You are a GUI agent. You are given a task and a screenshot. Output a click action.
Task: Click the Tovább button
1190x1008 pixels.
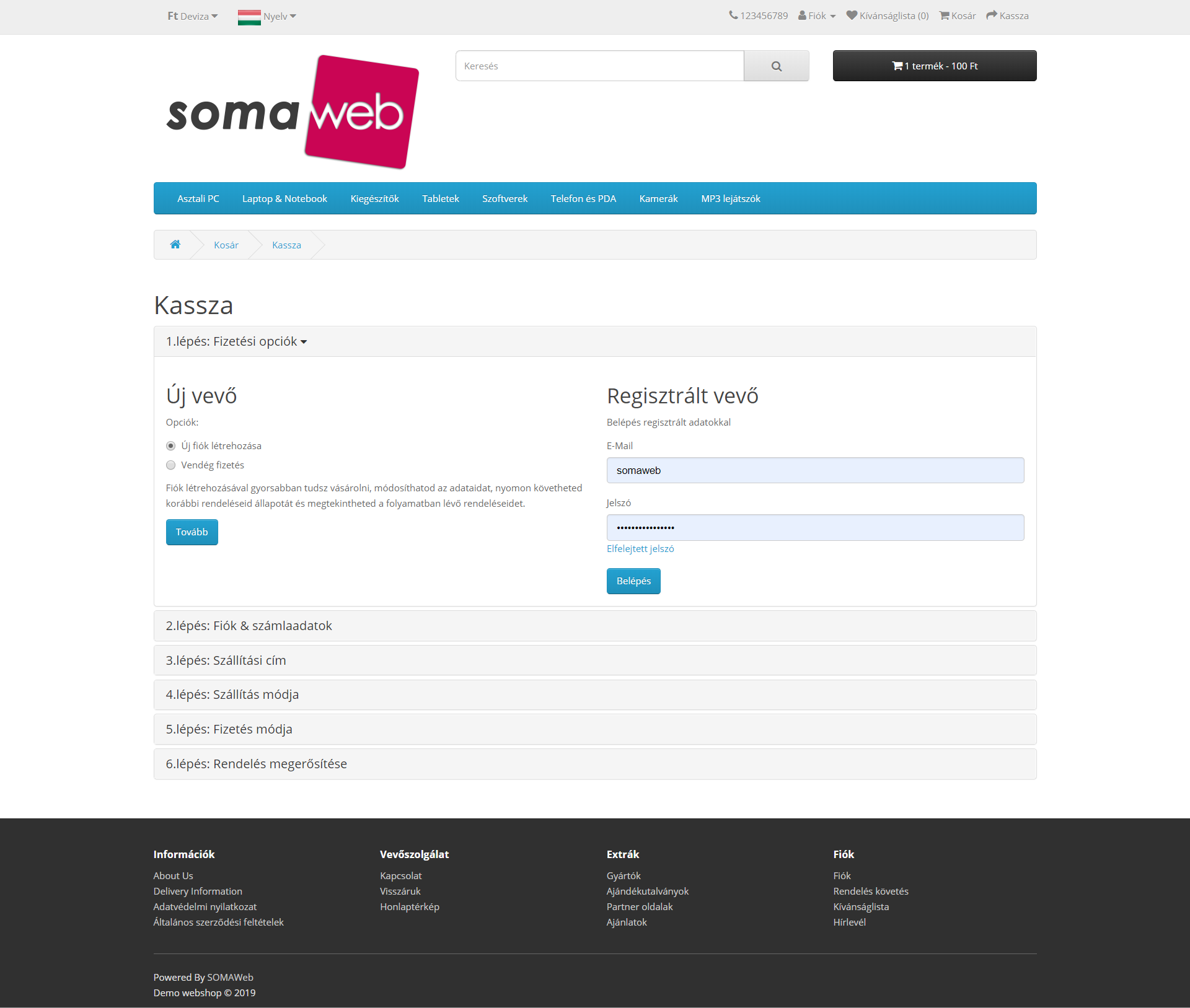192,532
